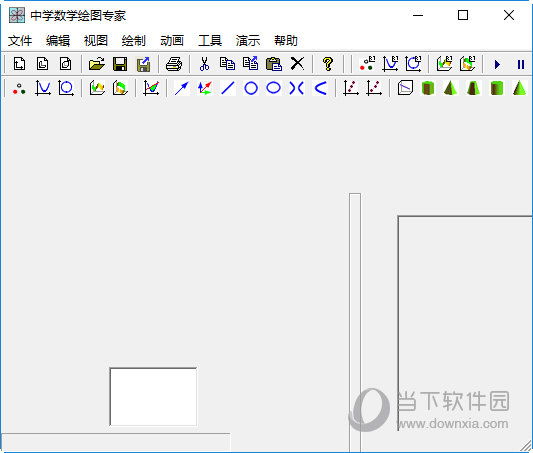Click inside the right framed drawing panel
This screenshot has width=533, height=453.
(x=465, y=323)
